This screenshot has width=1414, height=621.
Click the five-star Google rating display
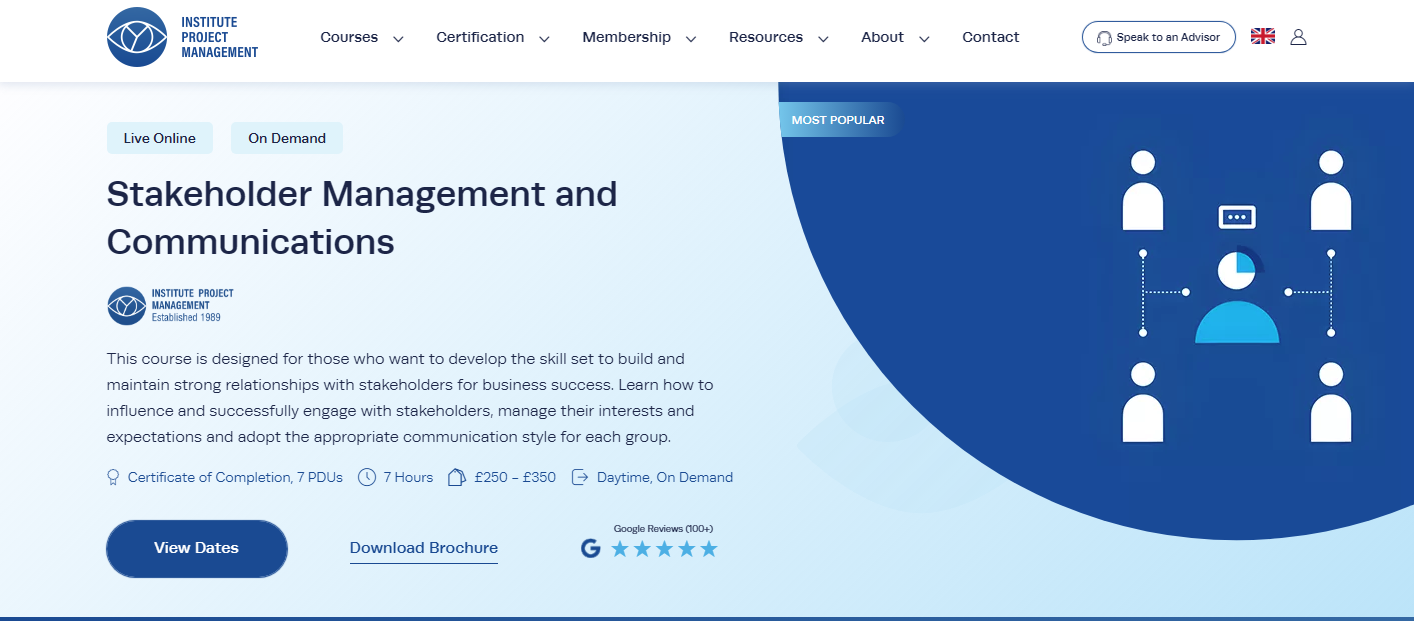(x=663, y=548)
